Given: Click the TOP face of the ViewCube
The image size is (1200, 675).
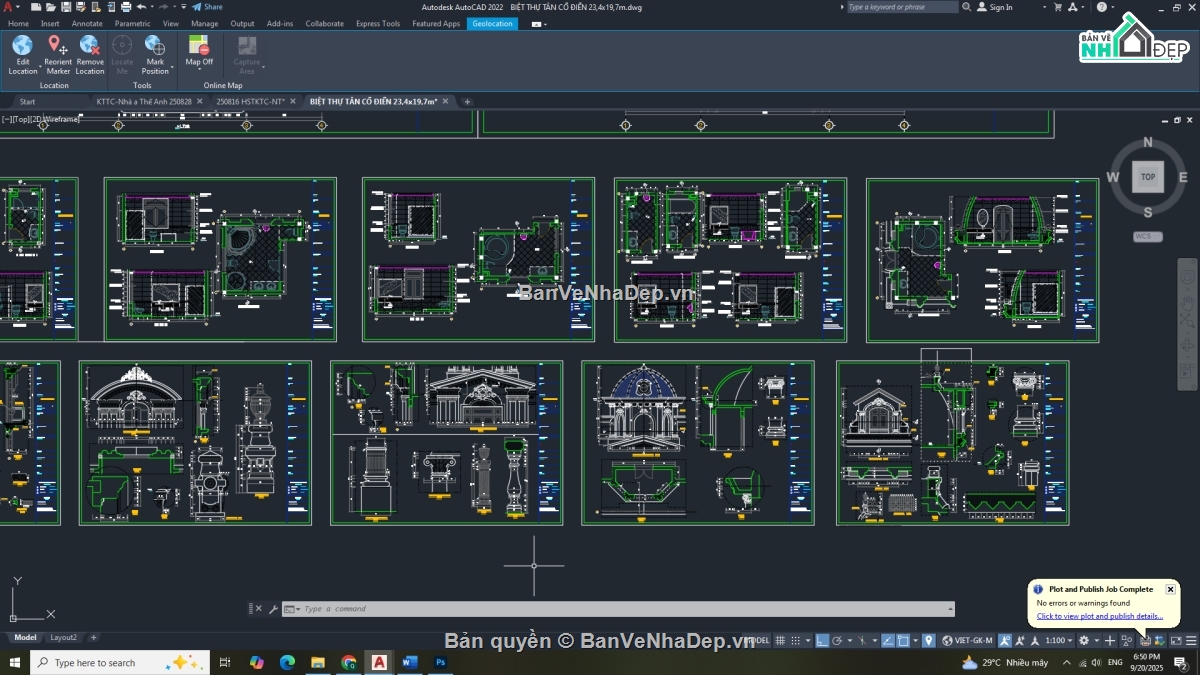Looking at the screenshot, I should 1147,177.
